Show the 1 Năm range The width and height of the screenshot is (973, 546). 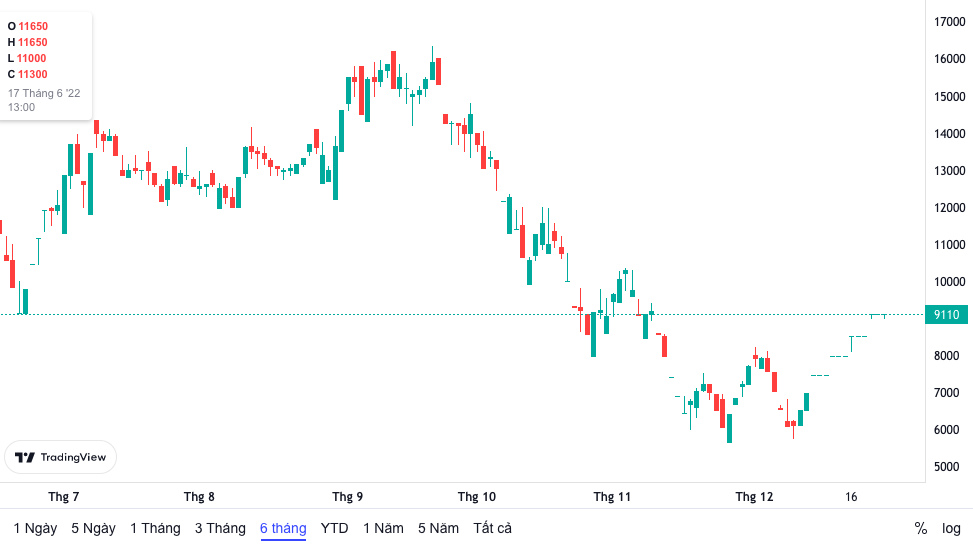(383, 528)
